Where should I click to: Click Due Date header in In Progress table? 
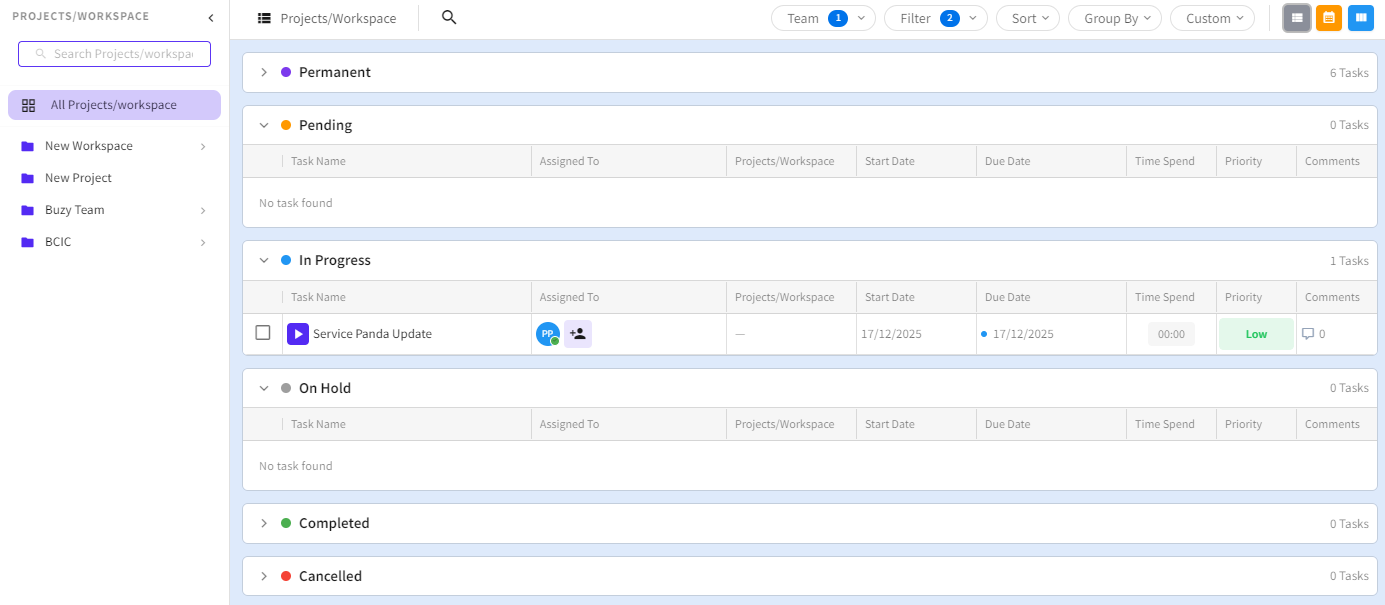[1007, 297]
